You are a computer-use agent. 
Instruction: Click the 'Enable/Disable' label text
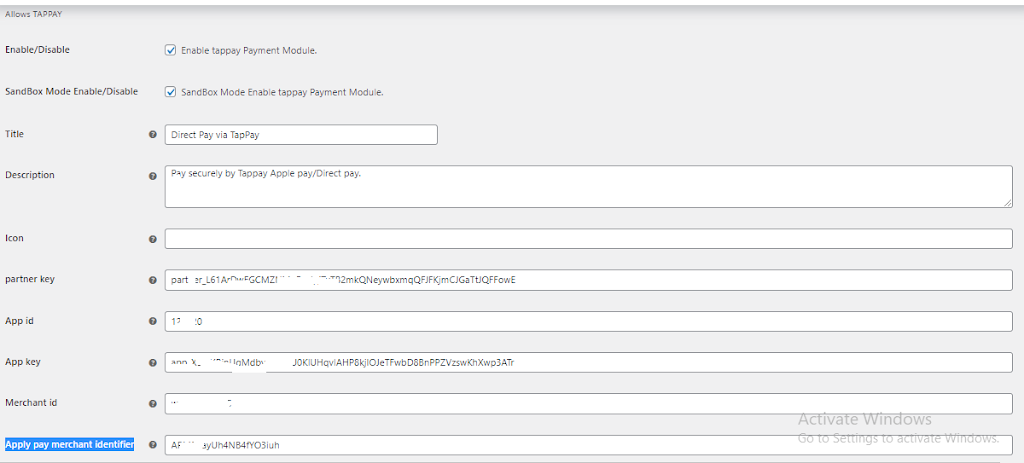pos(37,50)
